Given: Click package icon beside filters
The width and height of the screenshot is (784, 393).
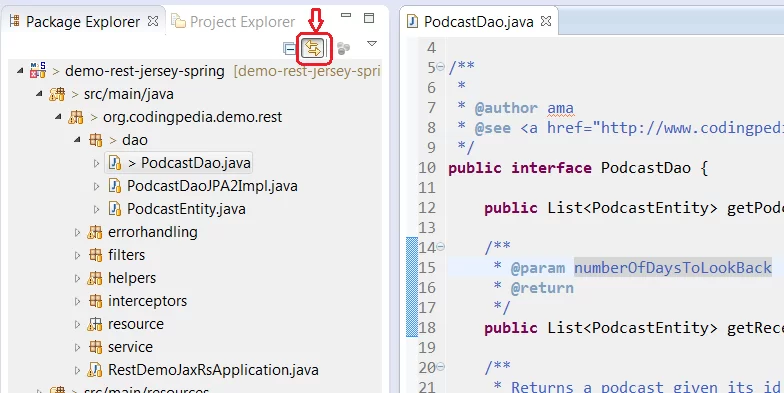Looking at the screenshot, I should 95,255.
